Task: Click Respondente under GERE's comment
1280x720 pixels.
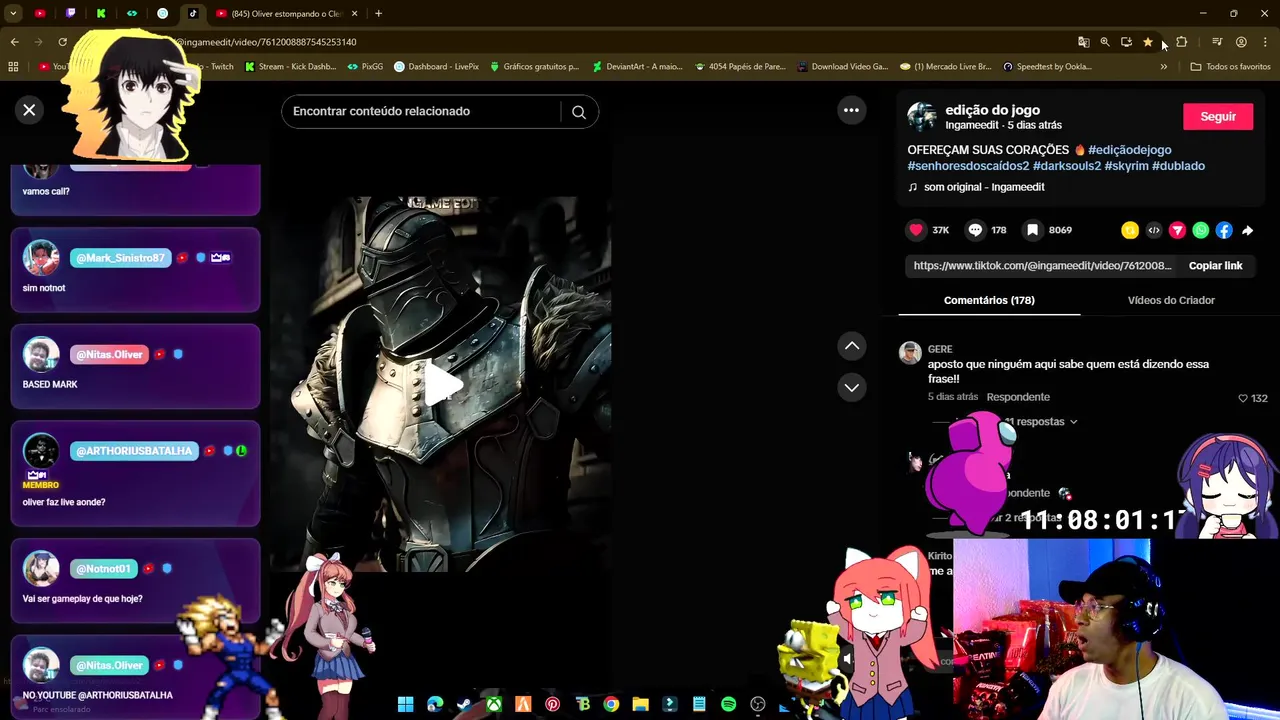Action: 1018,397
